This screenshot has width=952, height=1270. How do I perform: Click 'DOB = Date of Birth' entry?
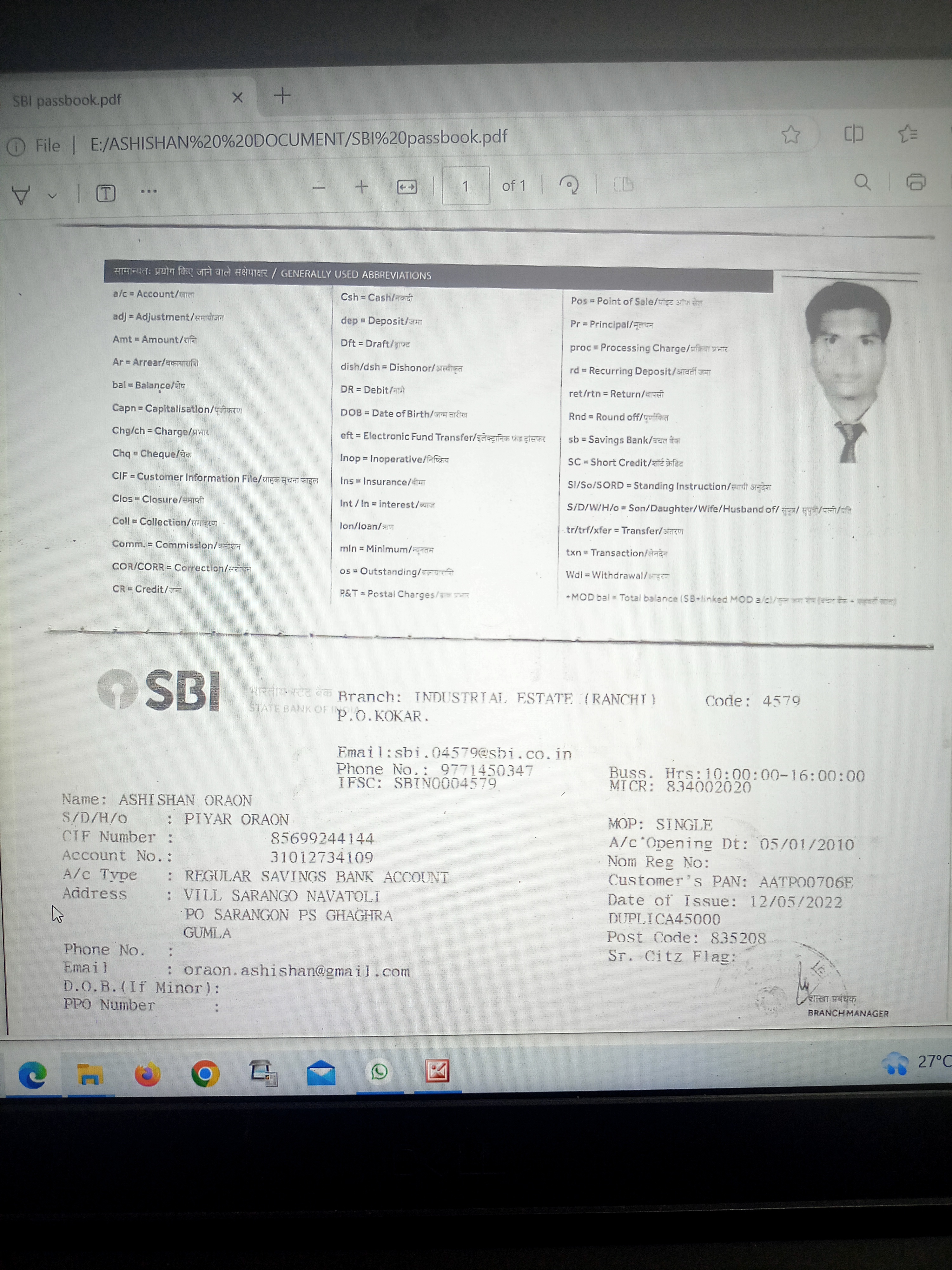point(403,413)
